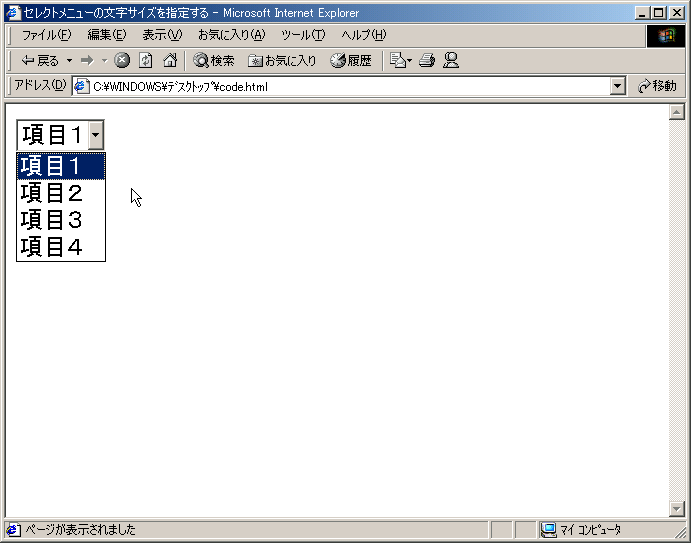
Task: Open the ヘルプ(H) menu
Action: (364, 35)
